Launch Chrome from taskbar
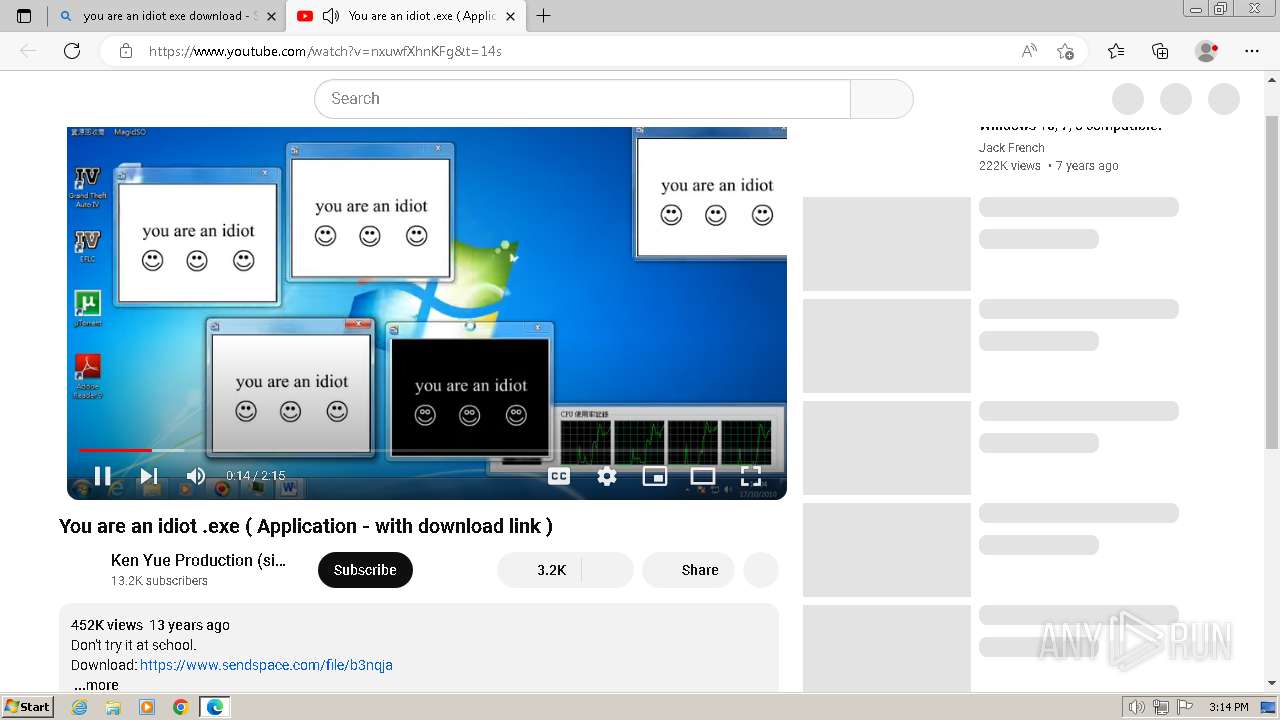Image resolution: width=1280 pixels, height=720 pixels. click(180, 707)
